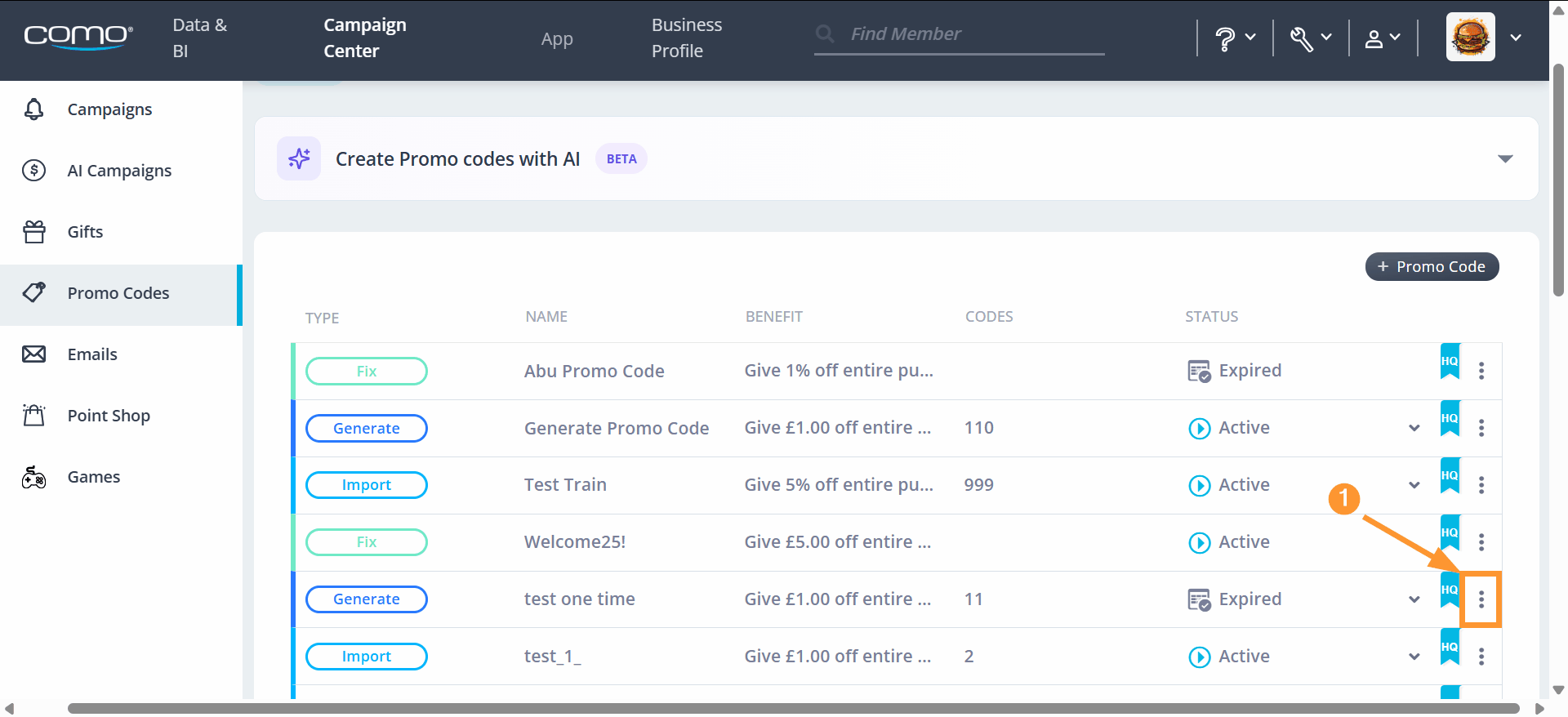
Task: Click the horizontal scrollbar at bottom
Action: 793,708
